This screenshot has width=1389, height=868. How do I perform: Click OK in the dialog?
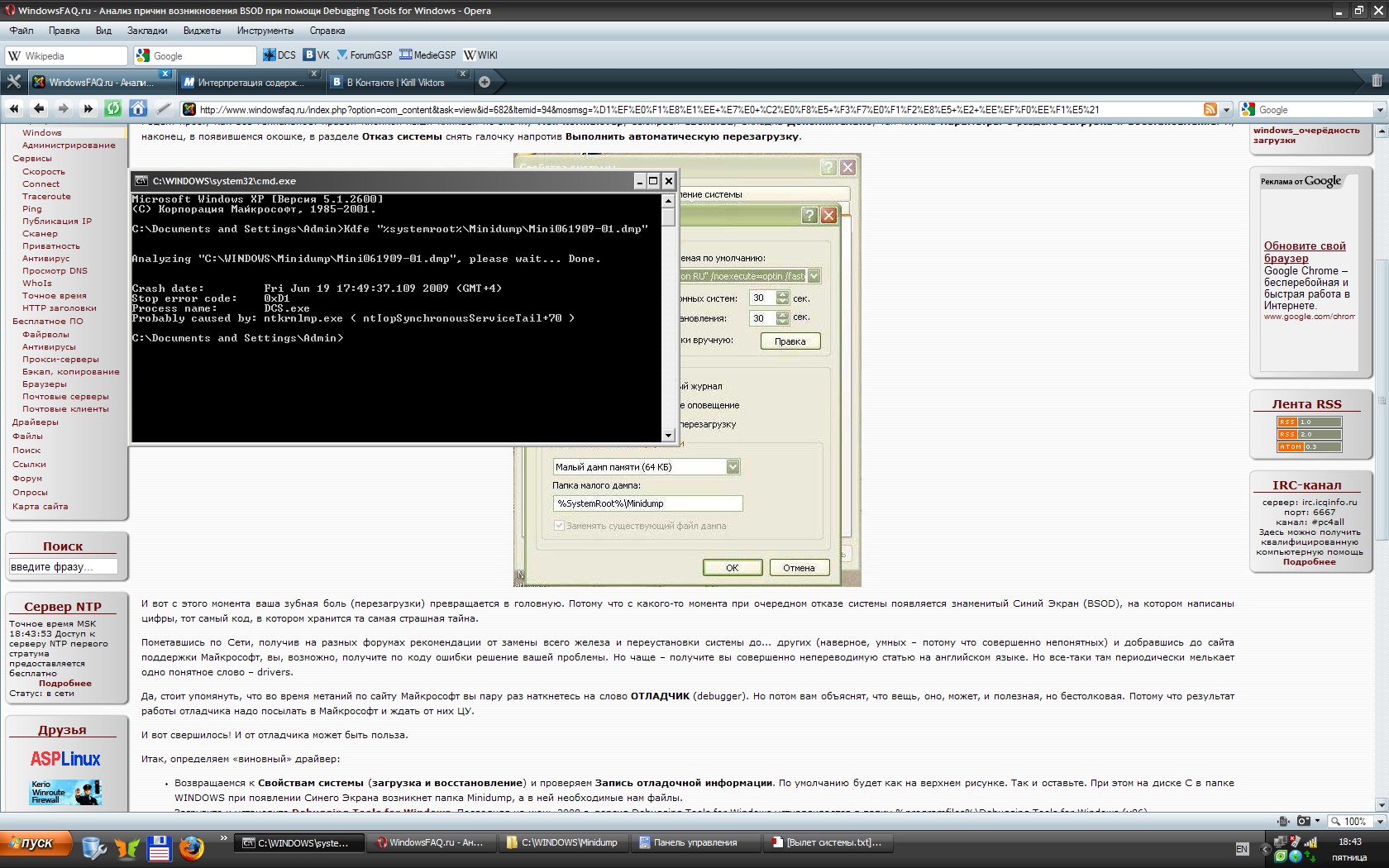733,568
